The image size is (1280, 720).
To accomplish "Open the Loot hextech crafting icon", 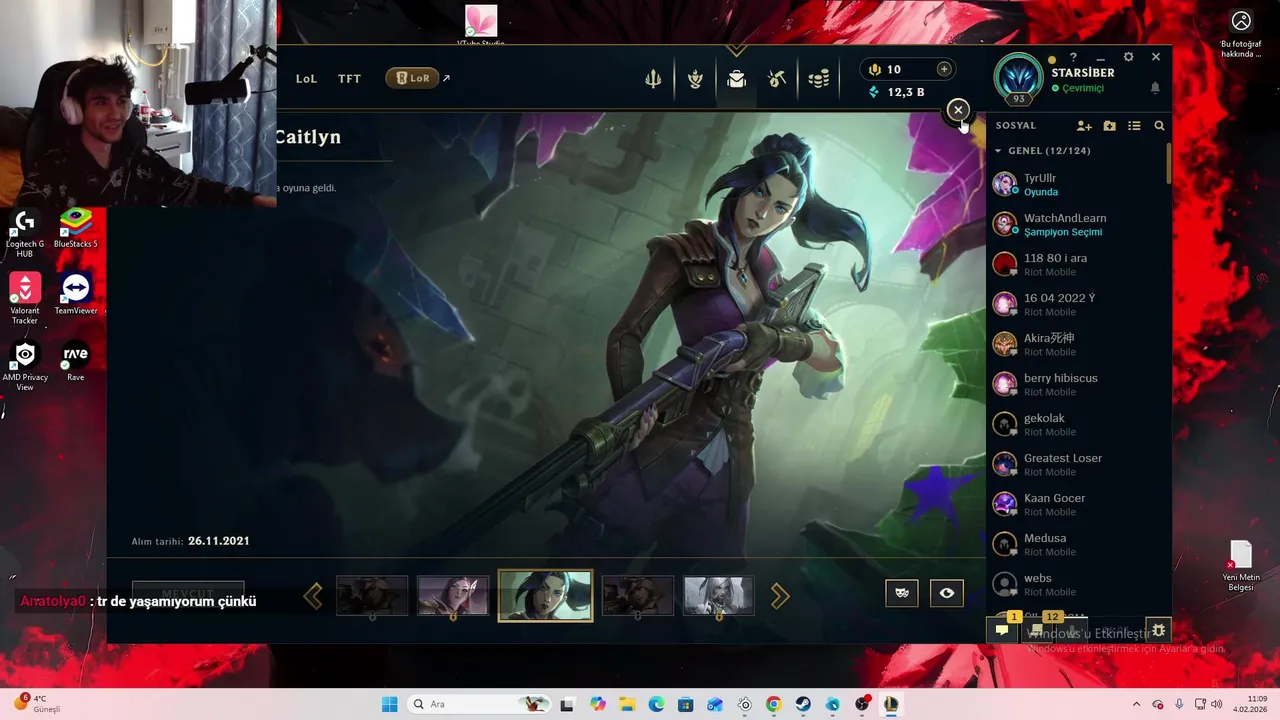I will (x=695, y=79).
